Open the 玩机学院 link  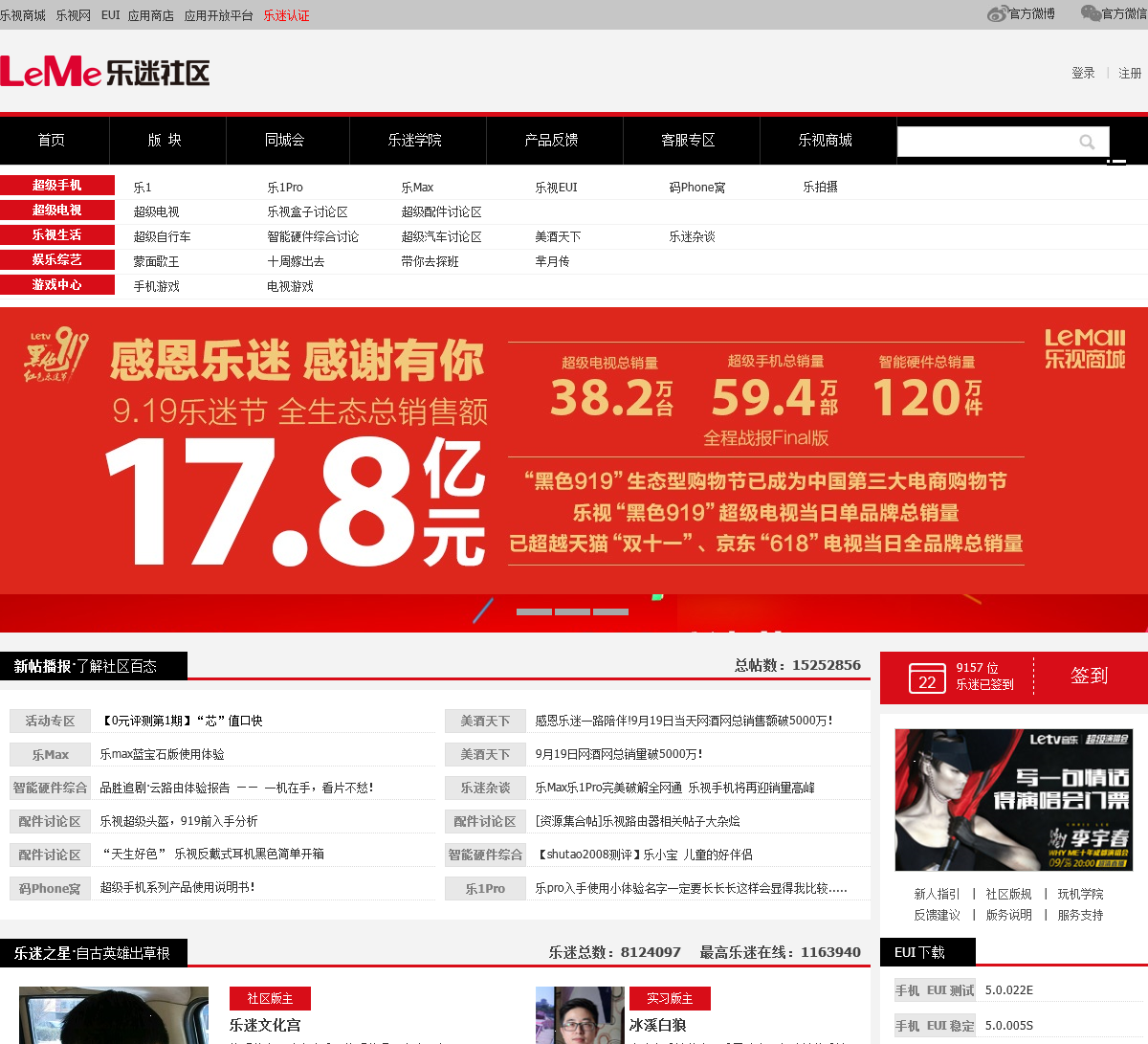[1081, 895]
